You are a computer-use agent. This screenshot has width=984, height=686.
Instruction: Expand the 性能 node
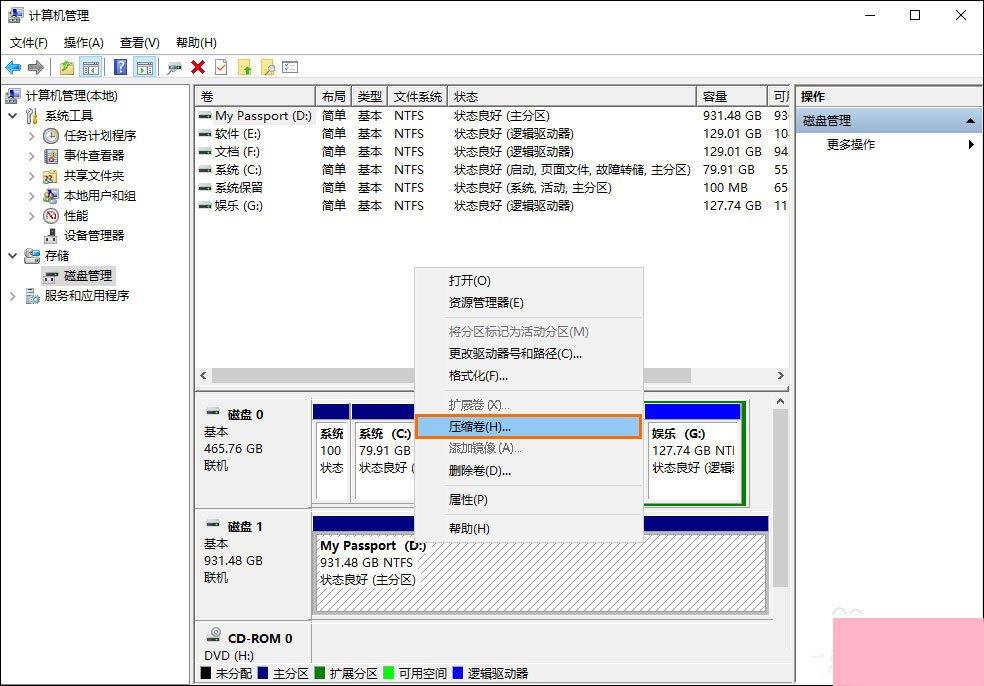click(31, 216)
